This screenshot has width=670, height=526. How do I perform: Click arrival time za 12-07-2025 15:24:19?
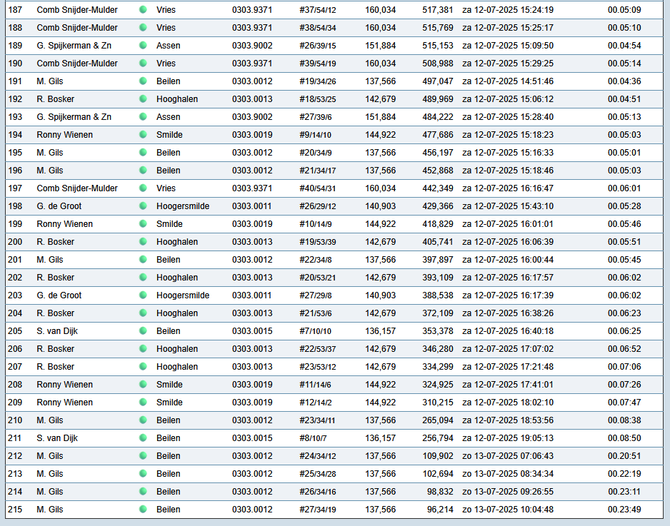[x=508, y=10]
